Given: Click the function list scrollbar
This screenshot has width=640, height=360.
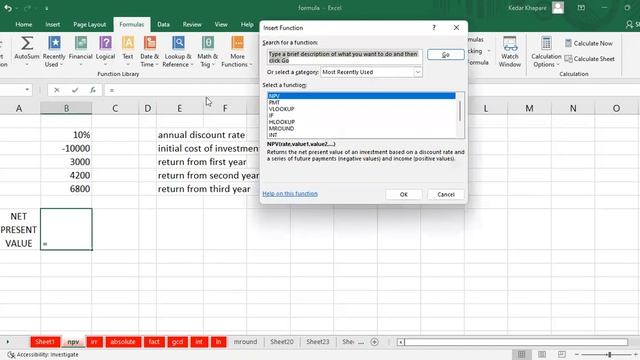Looking at the screenshot, I should (460, 111).
